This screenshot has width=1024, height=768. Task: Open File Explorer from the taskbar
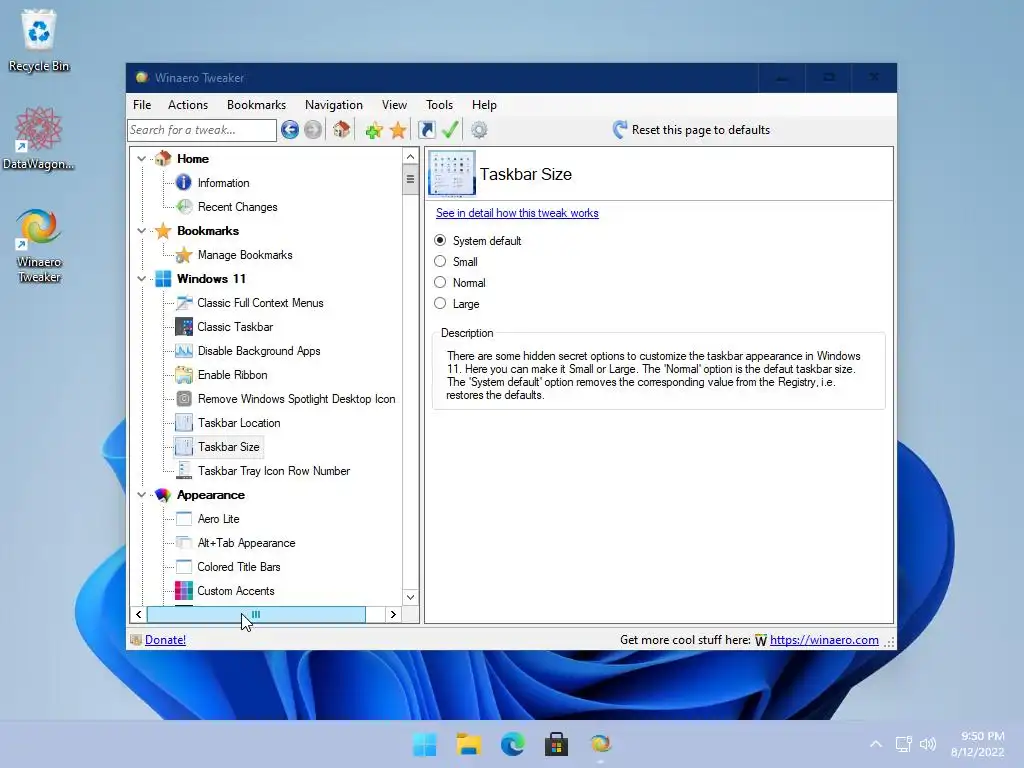point(468,744)
